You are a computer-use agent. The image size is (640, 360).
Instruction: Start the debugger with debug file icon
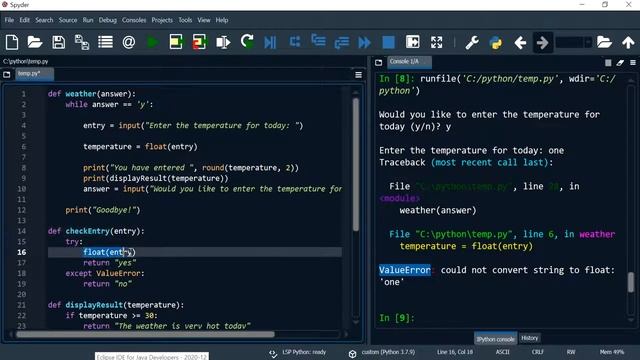pyautogui.click(x=270, y=42)
